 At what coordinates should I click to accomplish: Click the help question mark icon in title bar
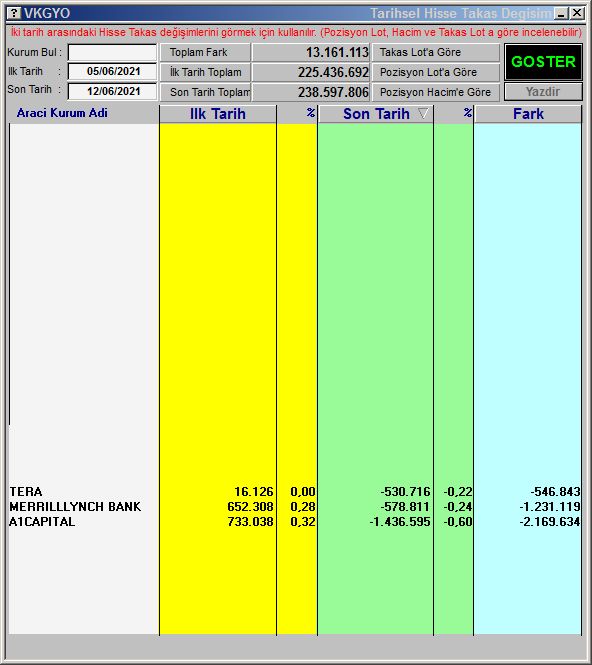[x=14, y=13]
